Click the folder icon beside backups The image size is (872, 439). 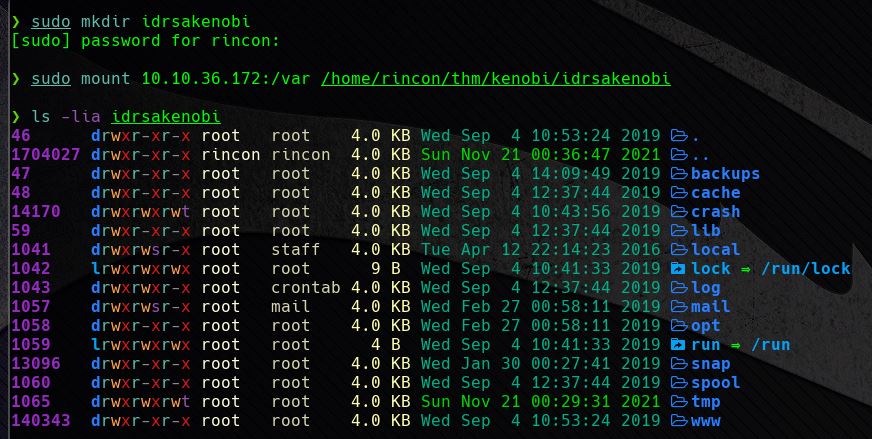(x=680, y=174)
